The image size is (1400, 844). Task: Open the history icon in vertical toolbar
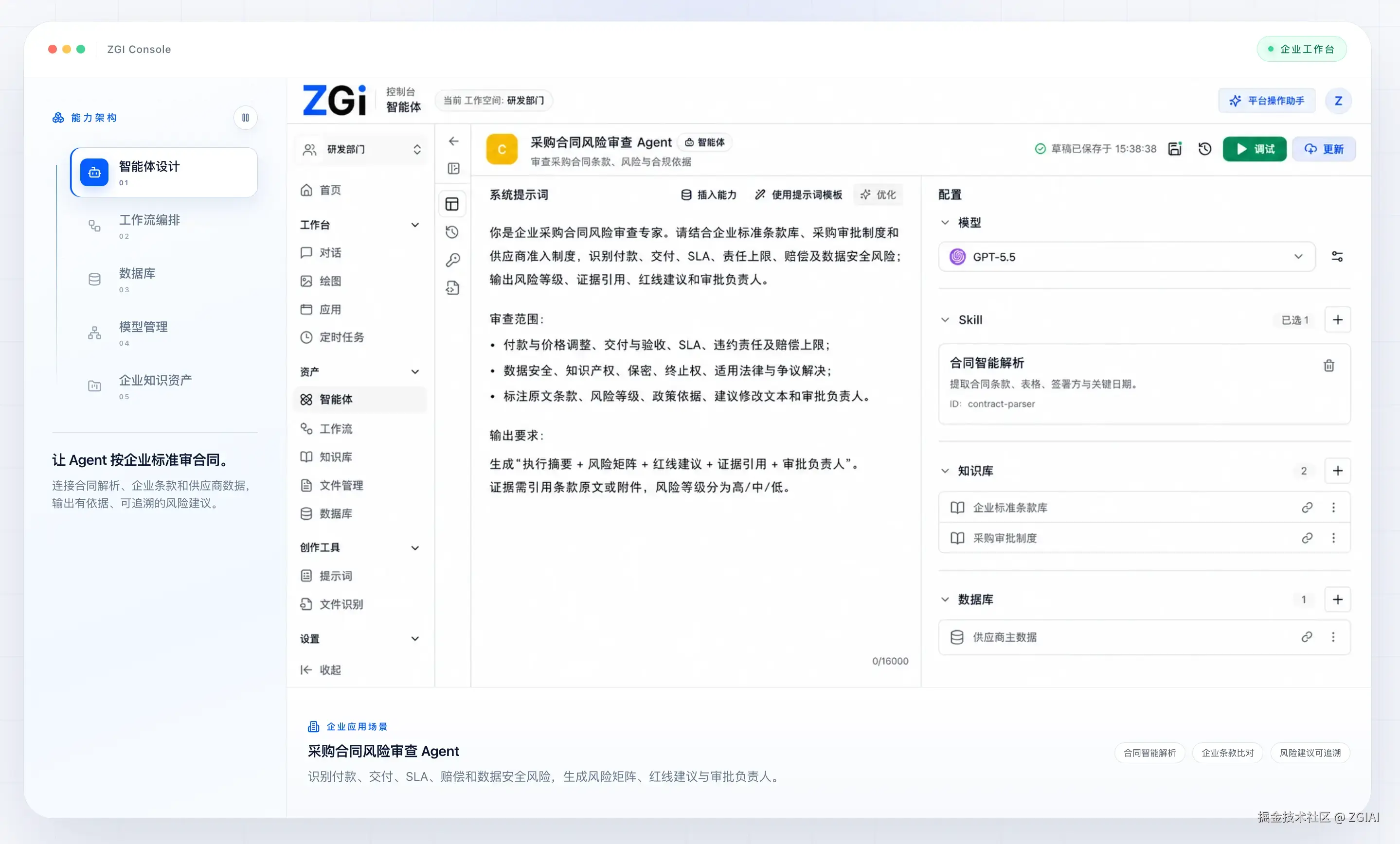pos(452,232)
